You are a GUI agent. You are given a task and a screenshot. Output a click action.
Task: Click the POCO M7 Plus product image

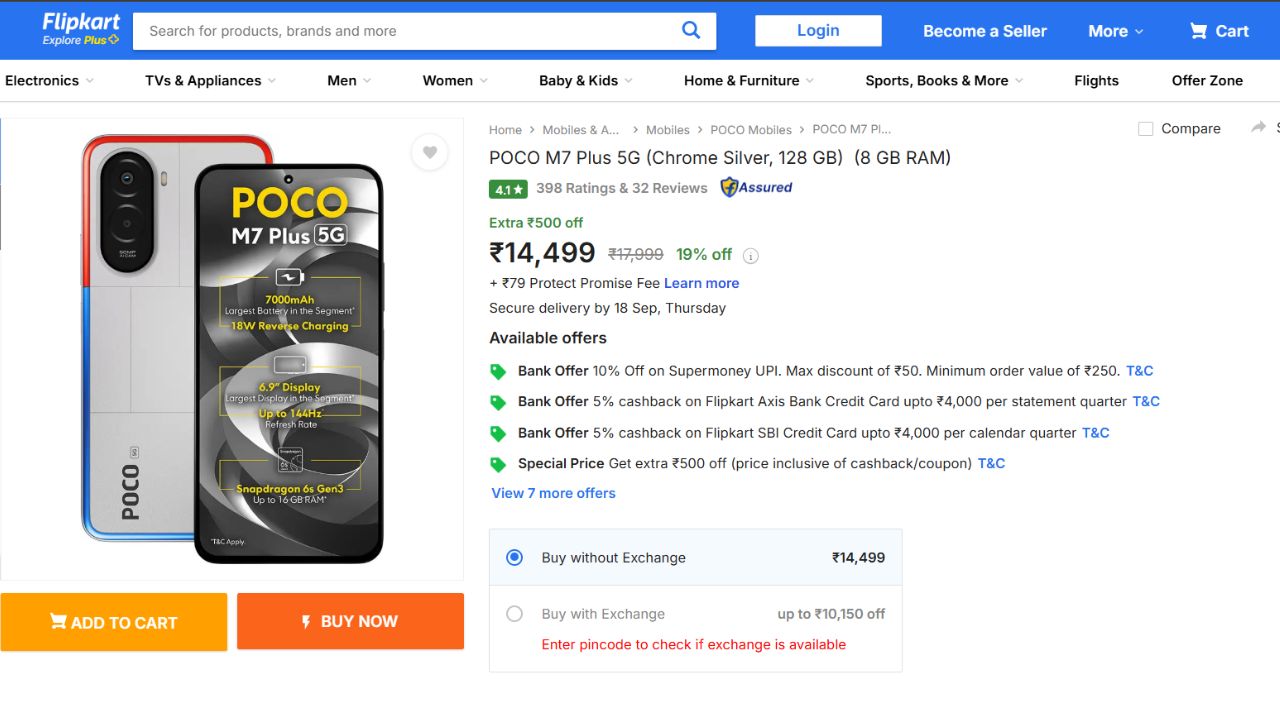point(232,348)
